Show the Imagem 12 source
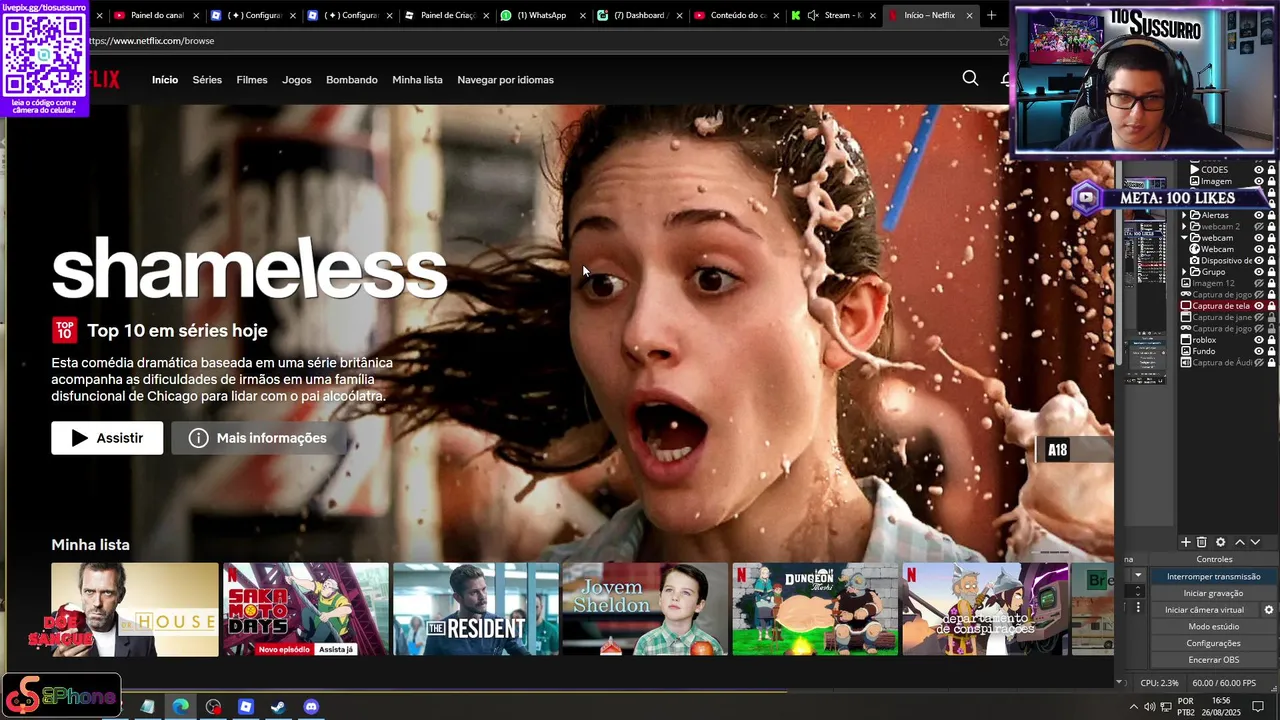This screenshot has width=1280, height=720. [x=1259, y=283]
